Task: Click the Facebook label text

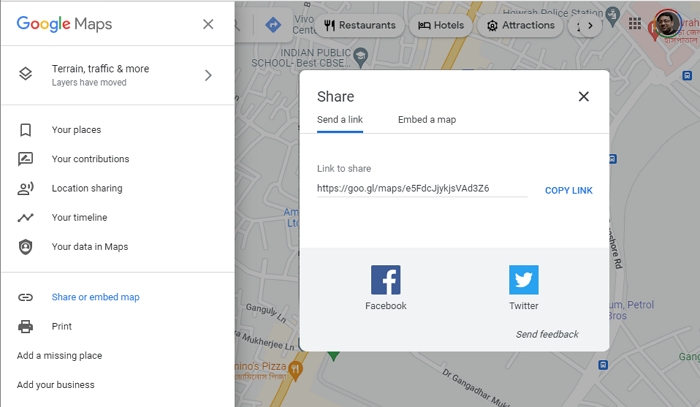Action: point(386,306)
